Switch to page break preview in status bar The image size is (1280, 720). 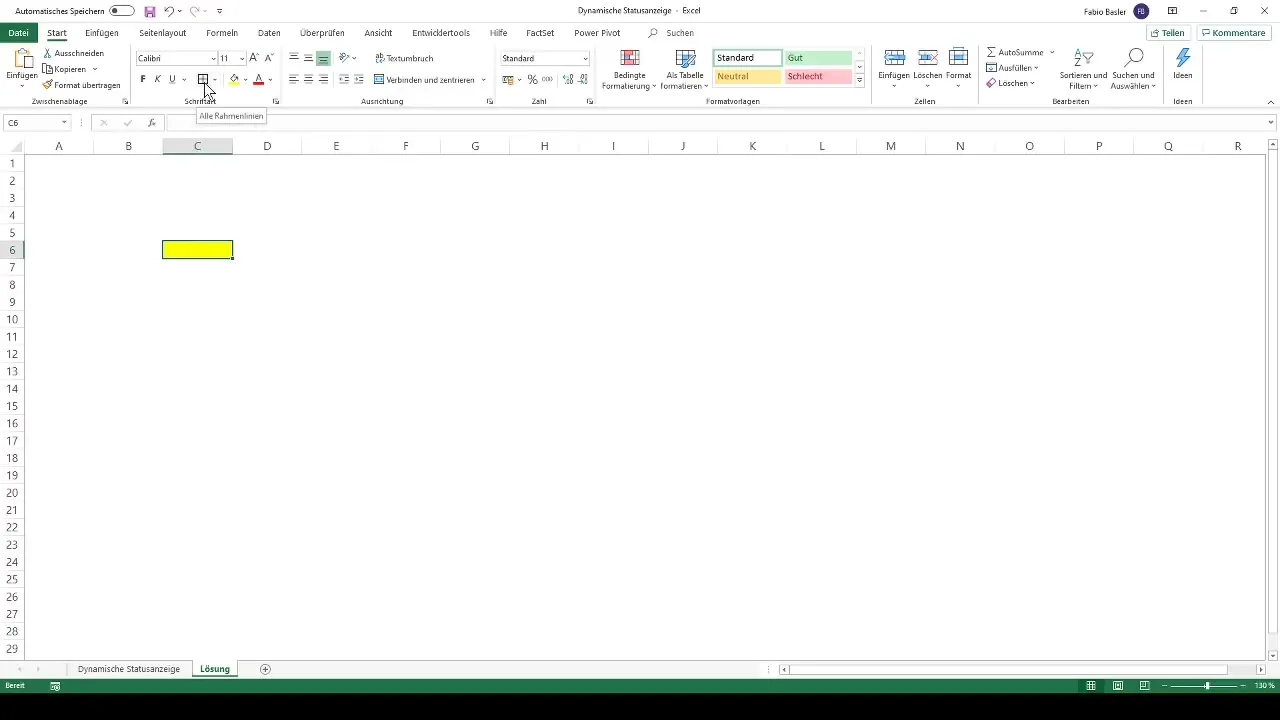click(x=1144, y=686)
